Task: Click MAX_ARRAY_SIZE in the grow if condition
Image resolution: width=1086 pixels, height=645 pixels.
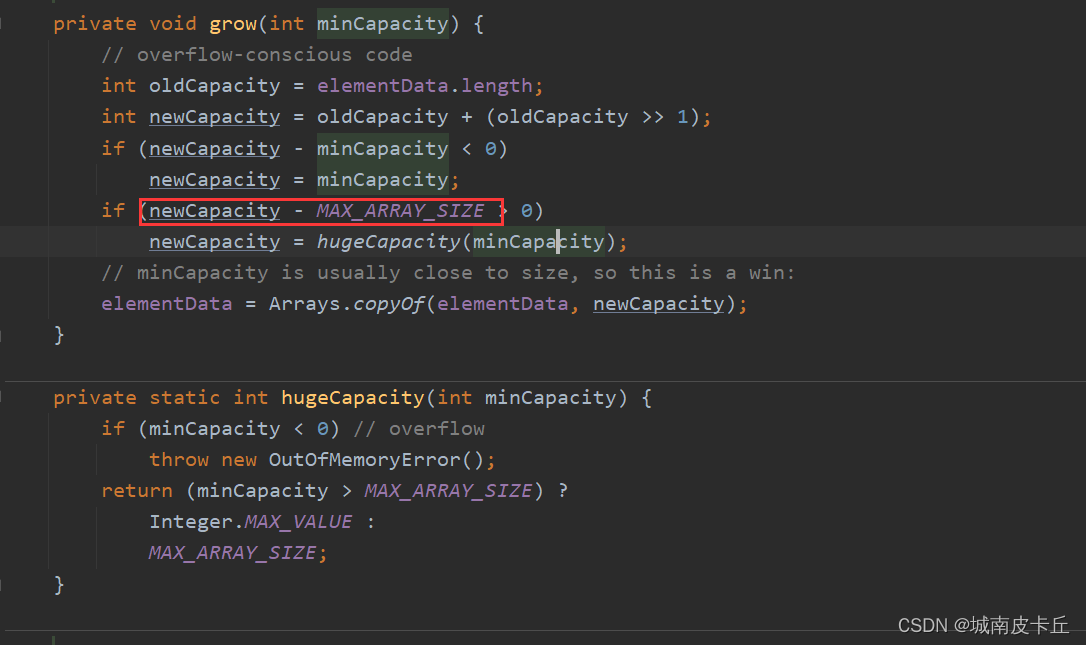Action: (400, 211)
